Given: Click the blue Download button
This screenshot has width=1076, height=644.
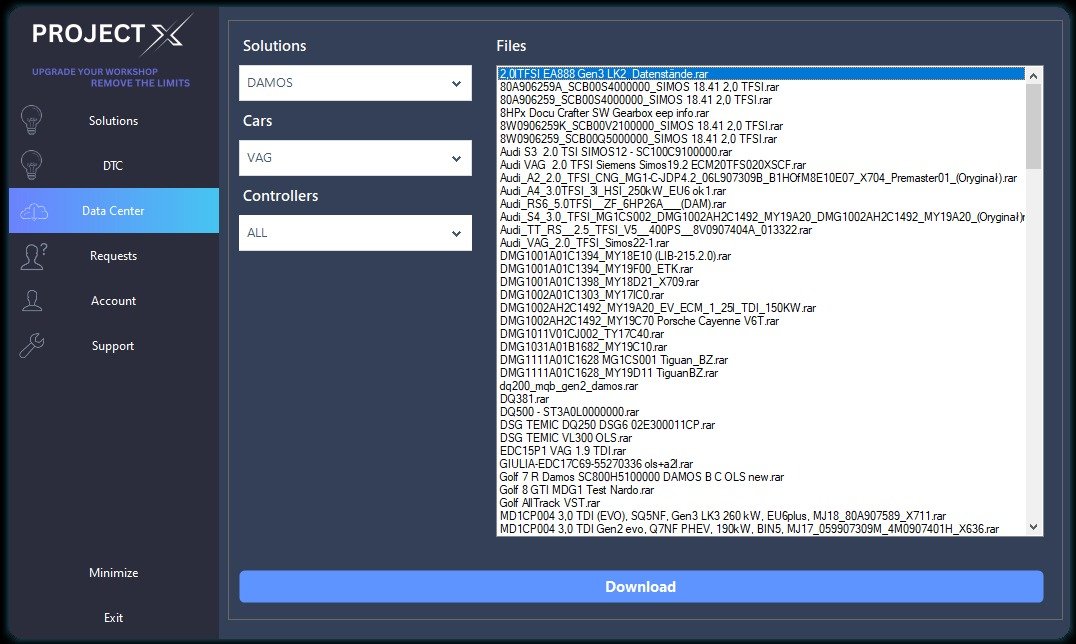Looking at the screenshot, I should 641,586.
